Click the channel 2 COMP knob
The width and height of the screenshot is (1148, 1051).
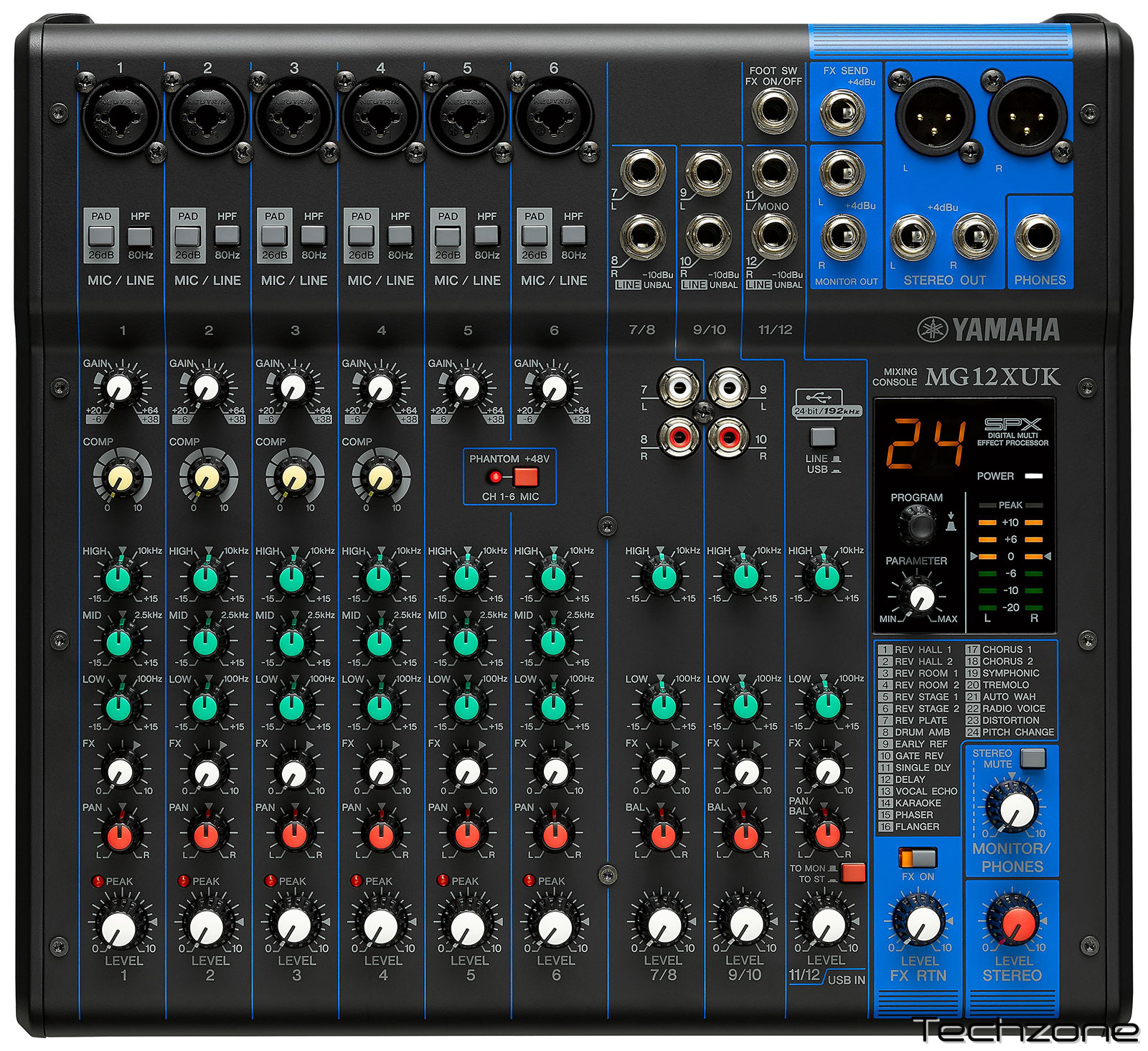coord(207,478)
